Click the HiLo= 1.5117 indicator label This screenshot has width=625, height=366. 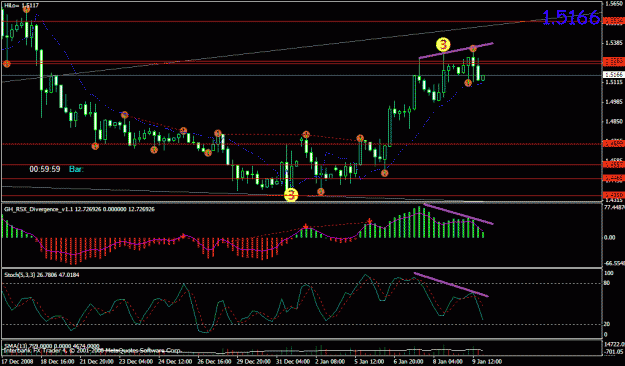pyautogui.click(x=22, y=6)
